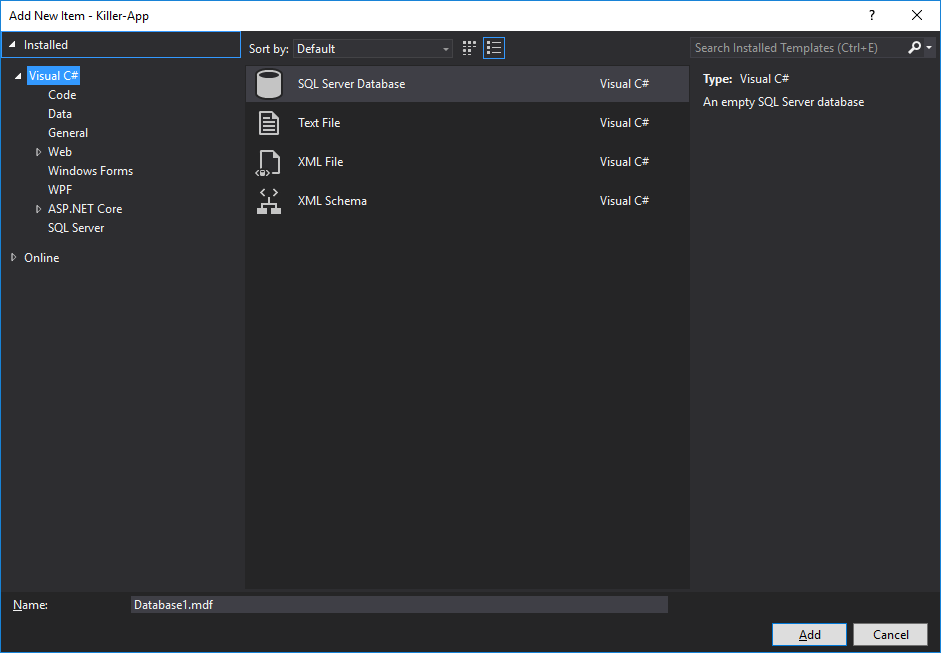Screen dimensions: 941x653
Task: Click the Name field containing Database1.mdf
Action: point(399,604)
